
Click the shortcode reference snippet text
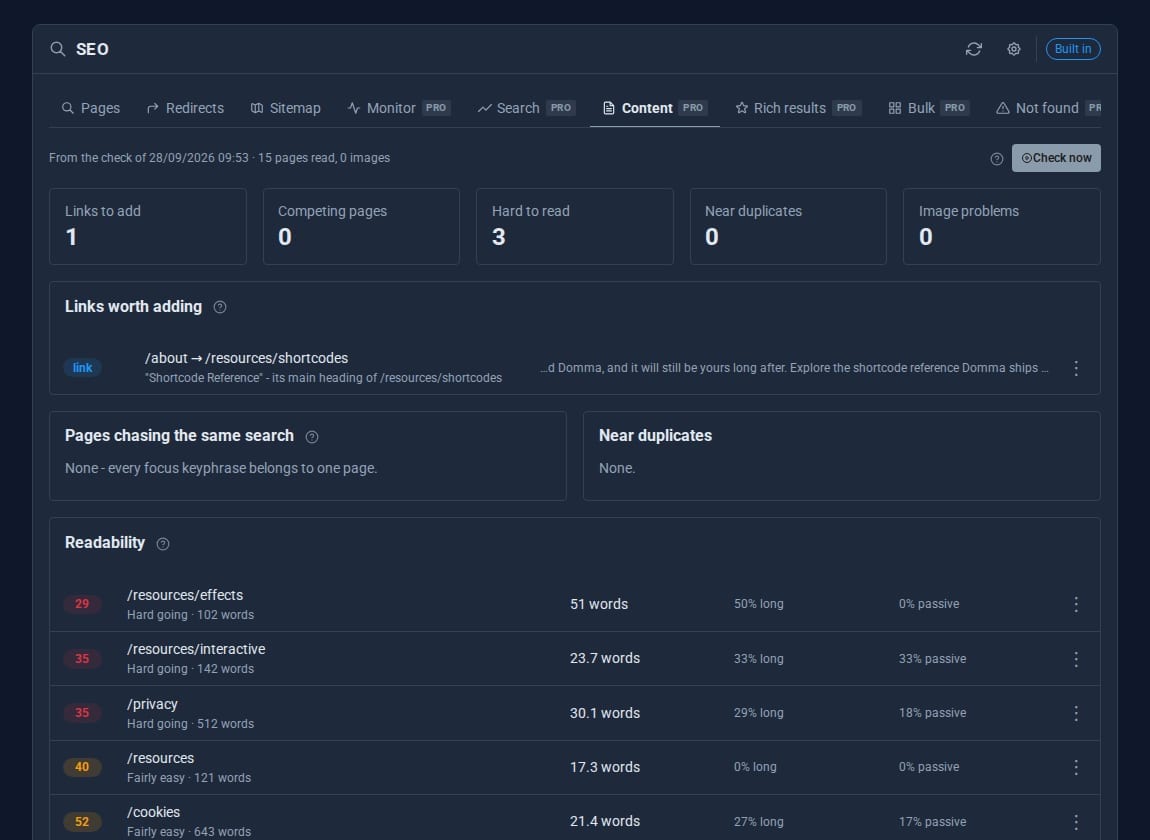click(x=794, y=368)
